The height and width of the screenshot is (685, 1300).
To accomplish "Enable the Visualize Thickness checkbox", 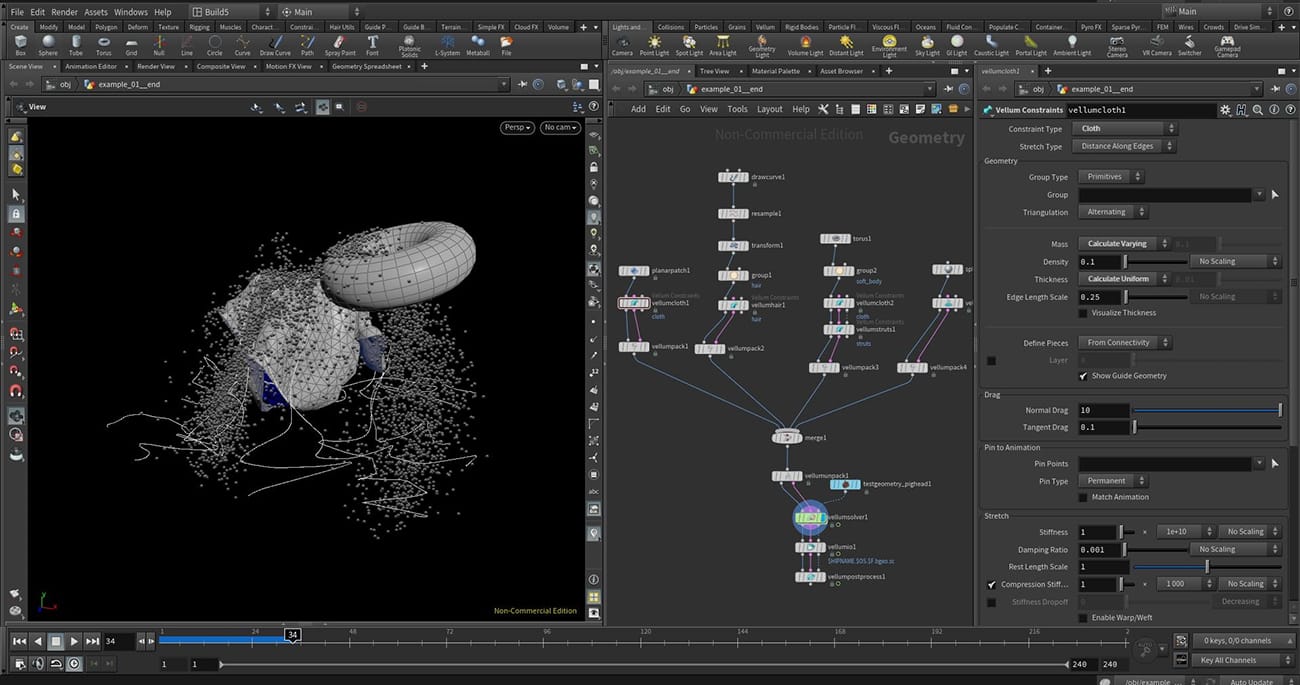I will [1085, 312].
